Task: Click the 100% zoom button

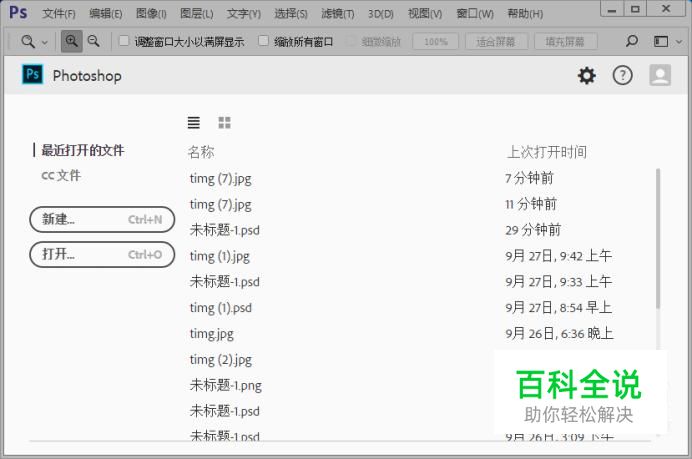Action: click(x=436, y=42)
